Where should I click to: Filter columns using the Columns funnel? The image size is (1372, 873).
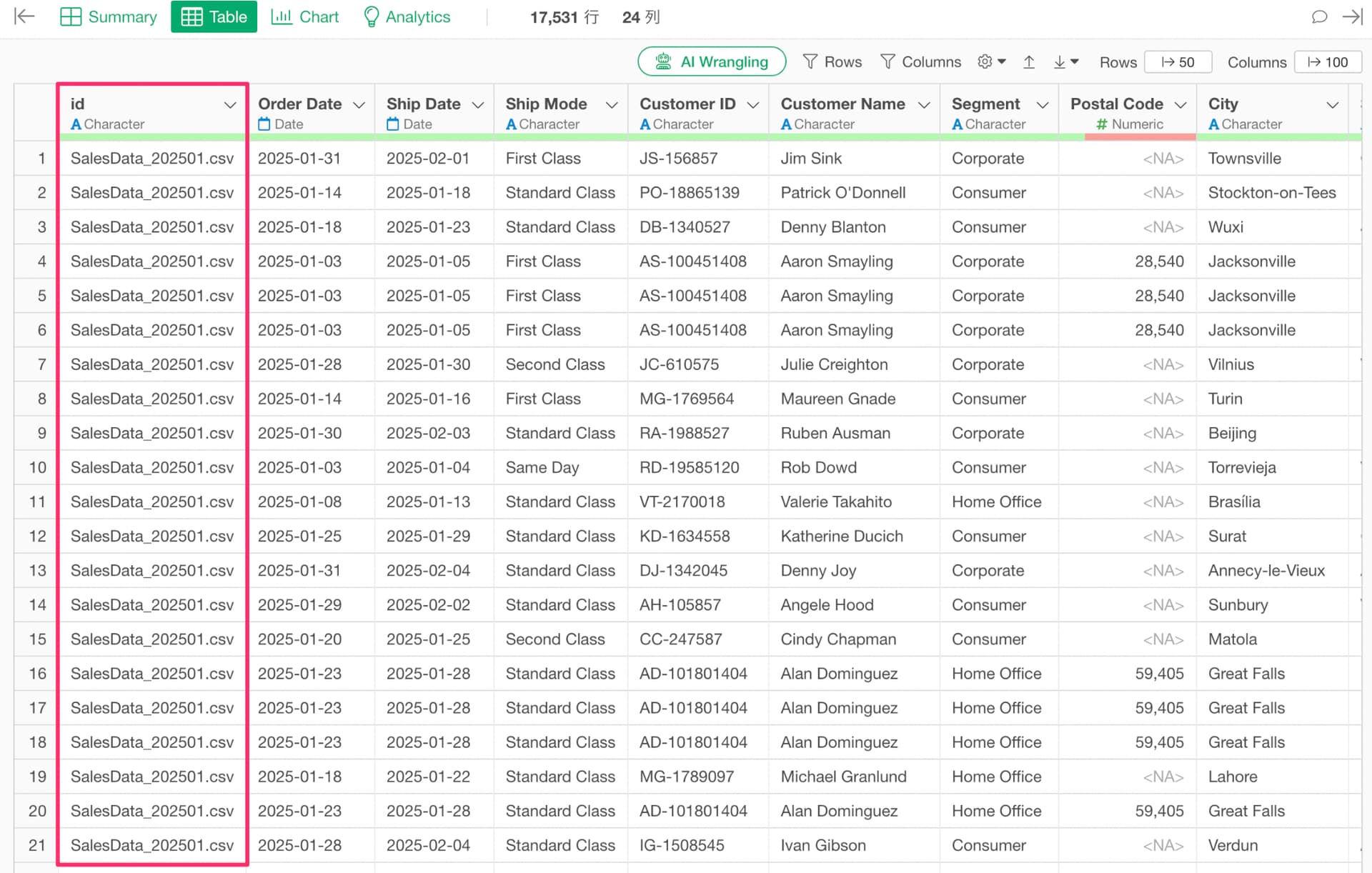(920, 62)
